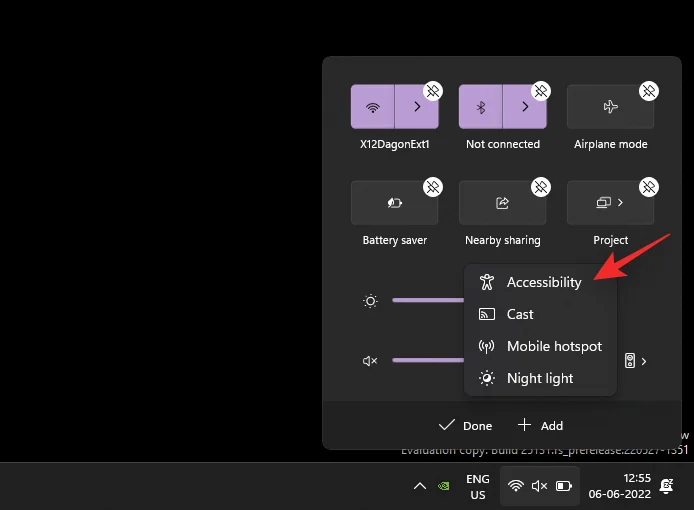Unpin the Airplane mode tile
Viewport: 694px width, 510px height.
point(649,91)
